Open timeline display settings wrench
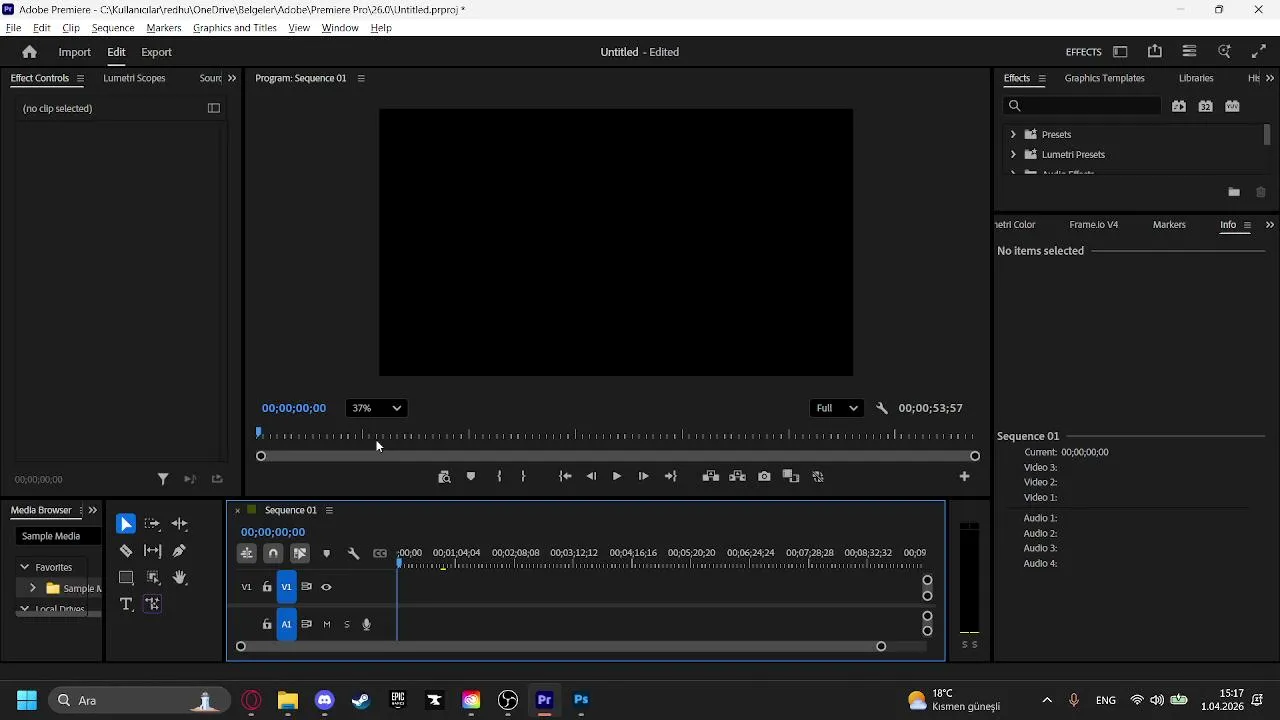Viewport: 1280px width, 720px height. pos(353,553)
